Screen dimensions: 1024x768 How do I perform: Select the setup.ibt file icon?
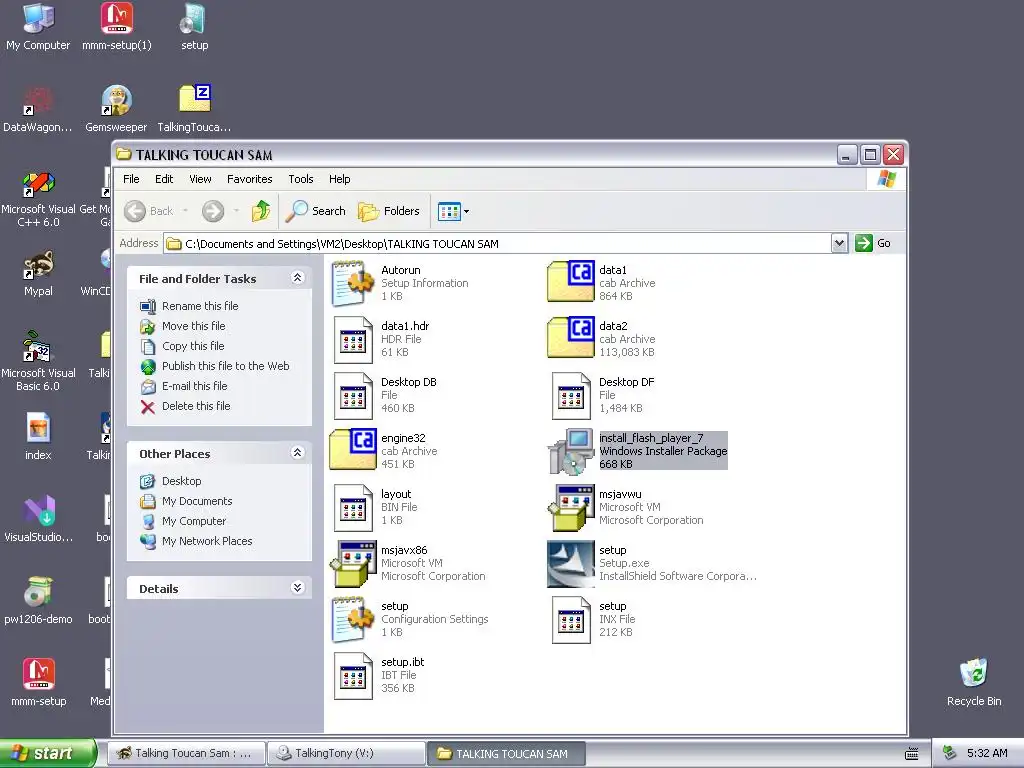point(353,677)
